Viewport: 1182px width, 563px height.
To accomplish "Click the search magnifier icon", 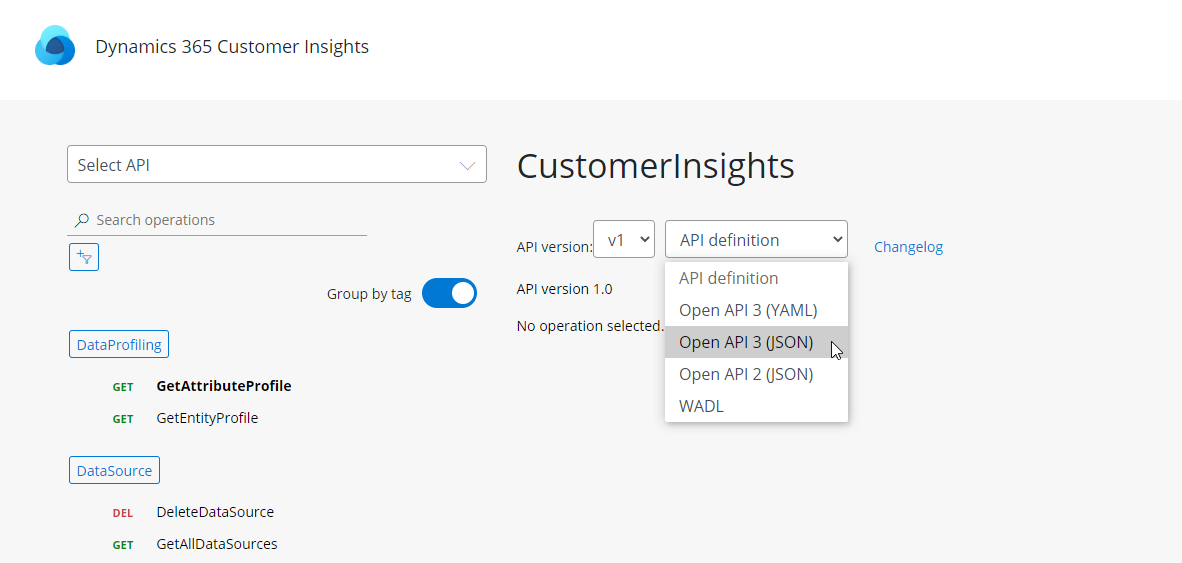I will (x=82, y=220).
